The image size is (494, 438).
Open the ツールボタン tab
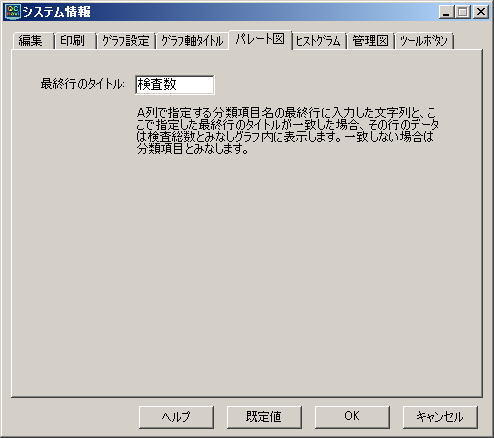click(x=424, y=41)
